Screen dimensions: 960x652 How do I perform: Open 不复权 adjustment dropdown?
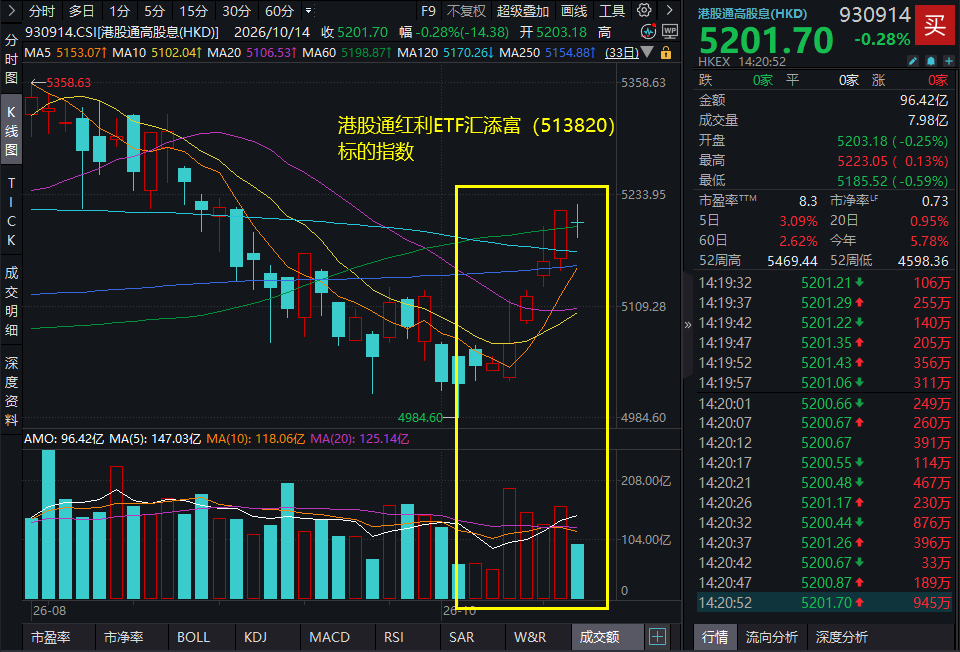pyautogui.click(x=466, y=11)
